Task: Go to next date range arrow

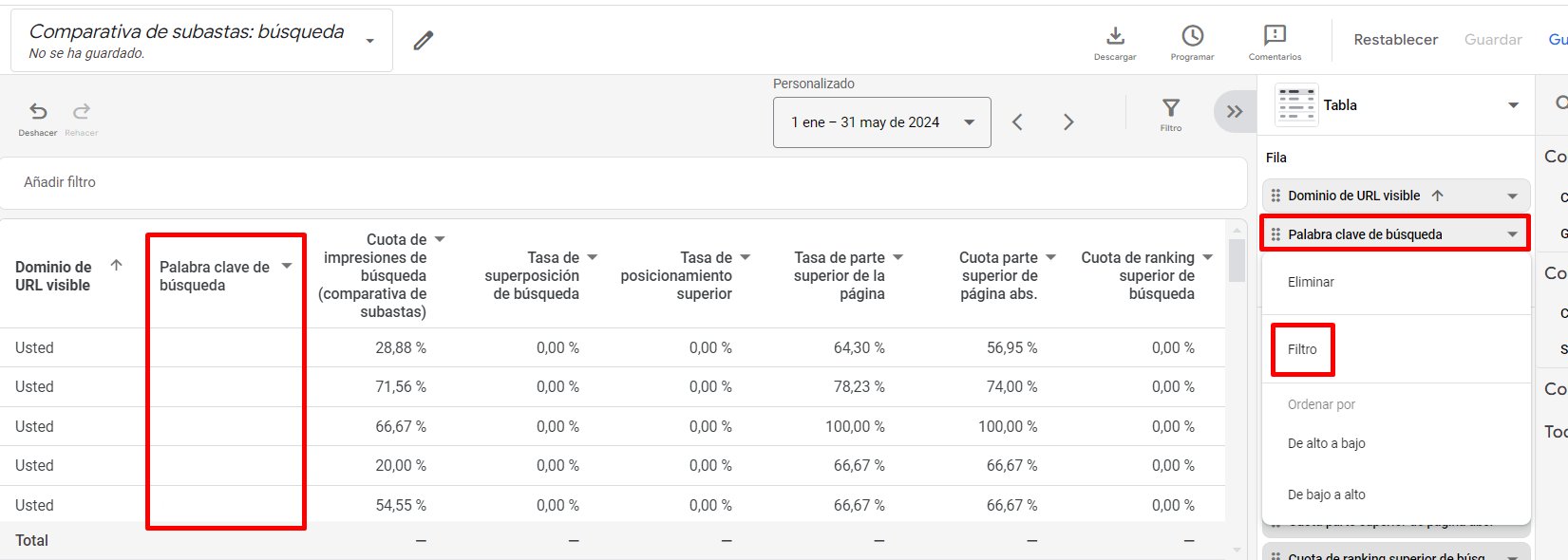Action: [x=1068, y=122]
